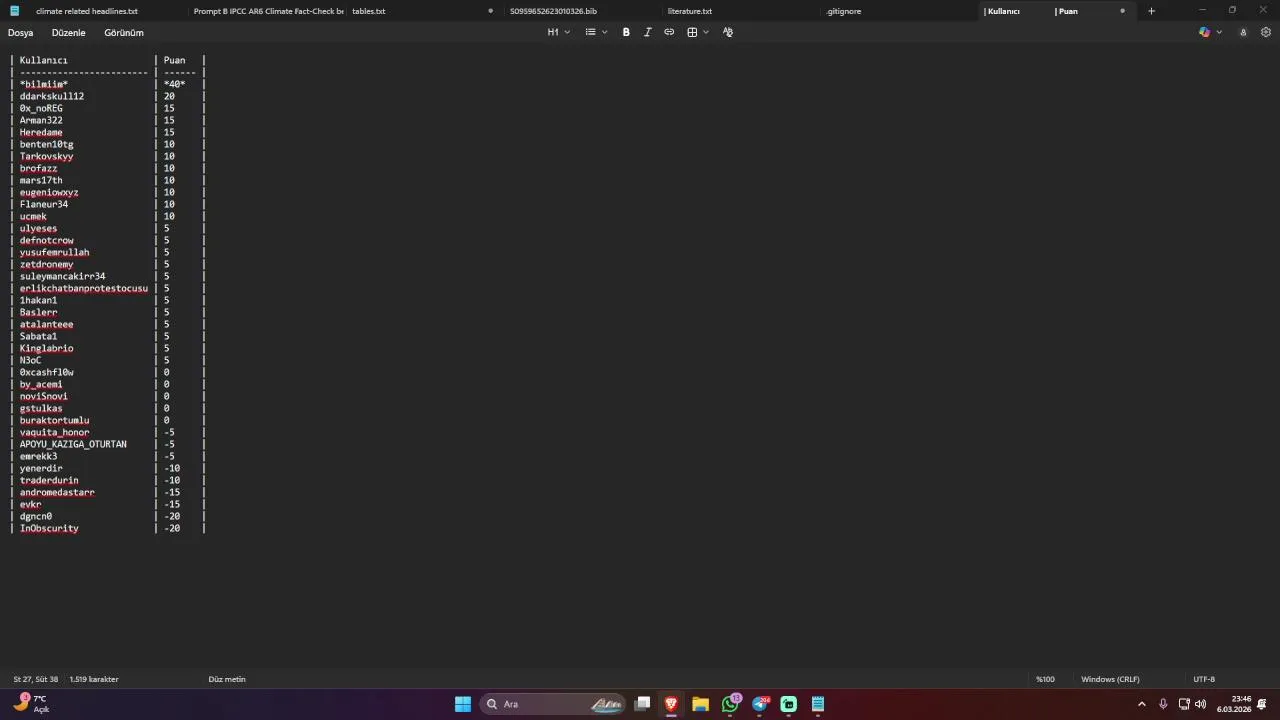Image resolution: width=1280 pixels, height=720 pixels.
Task: Open Brave browser from taskbar
Action: pyautogui.click(x=671, y=704)
